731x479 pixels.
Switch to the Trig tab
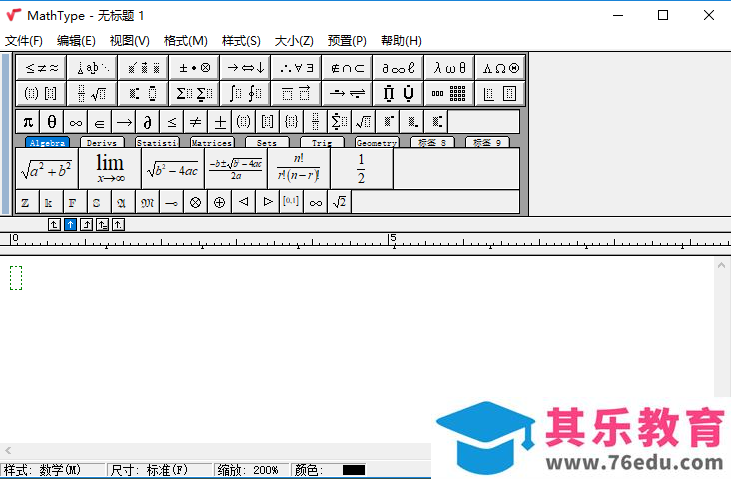pos(322,143)
